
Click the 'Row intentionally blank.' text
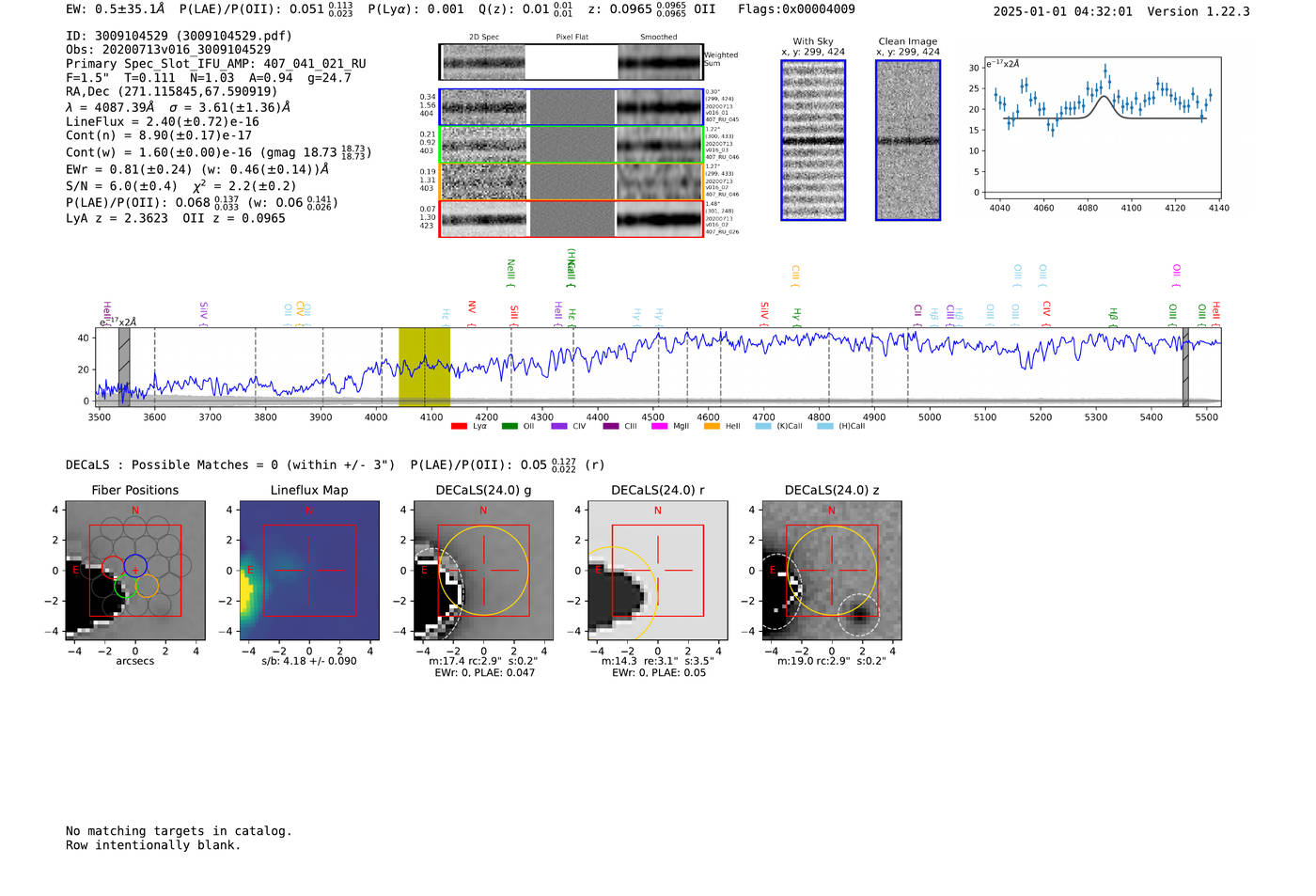coord(153,845)
